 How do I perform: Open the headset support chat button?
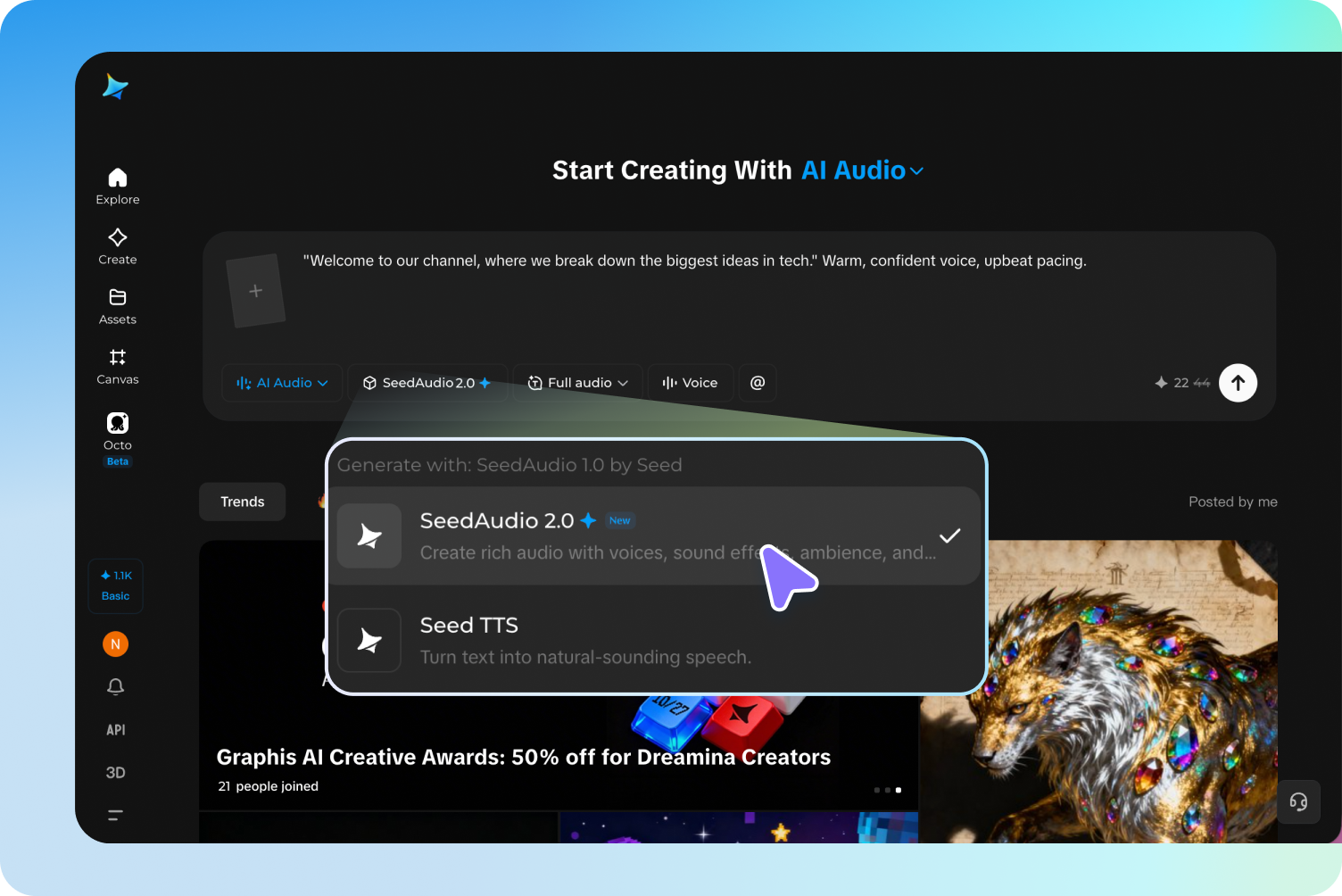[1299, 801]
